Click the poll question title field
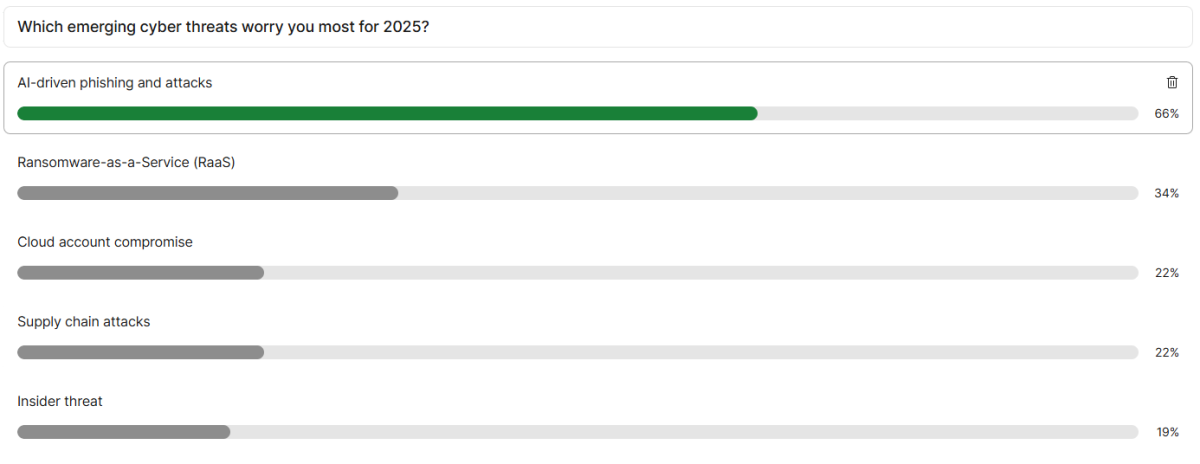1200x464 pixels. coord(600,27)
